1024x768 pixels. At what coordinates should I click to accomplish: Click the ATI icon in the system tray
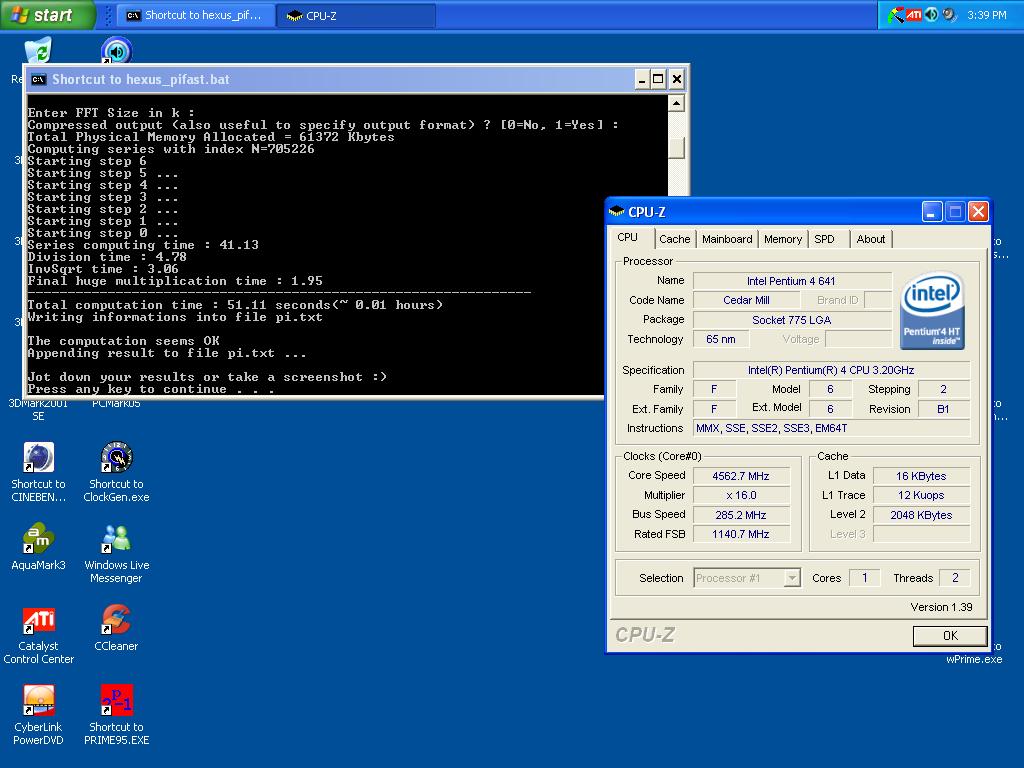(x=914, y=14)
